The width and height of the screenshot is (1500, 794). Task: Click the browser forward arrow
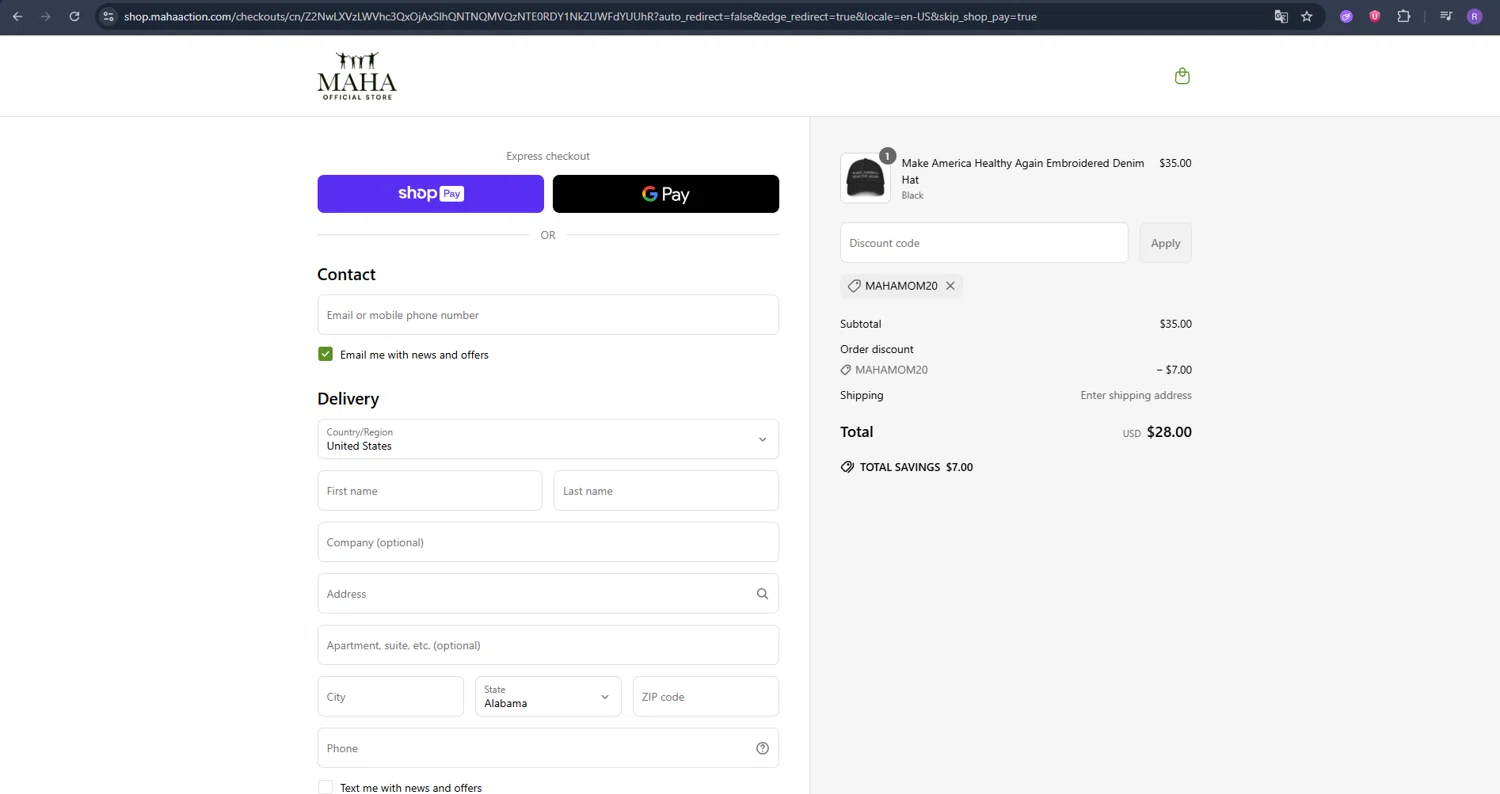pos(45,16)
